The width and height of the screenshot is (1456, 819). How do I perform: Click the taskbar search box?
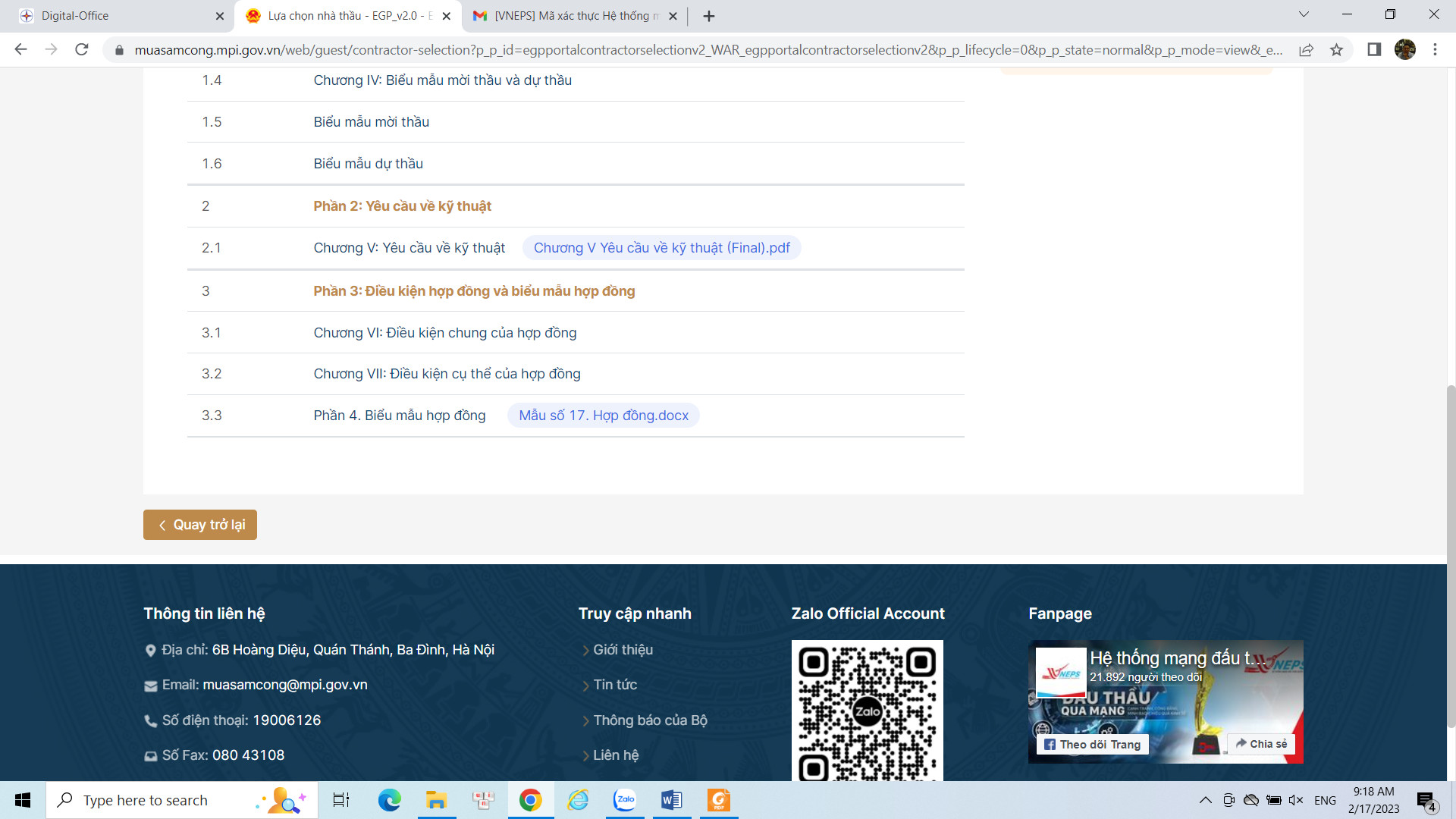point(182,800)
